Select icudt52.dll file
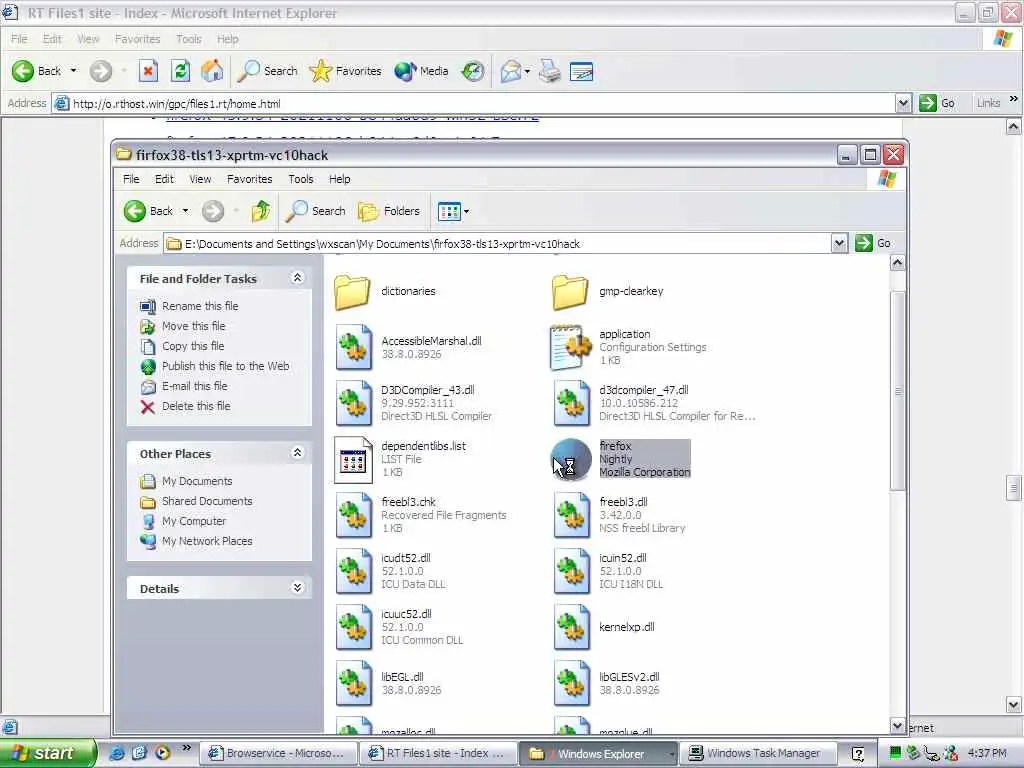This screenshot has width=1024, height=768. tap(391, 571)
